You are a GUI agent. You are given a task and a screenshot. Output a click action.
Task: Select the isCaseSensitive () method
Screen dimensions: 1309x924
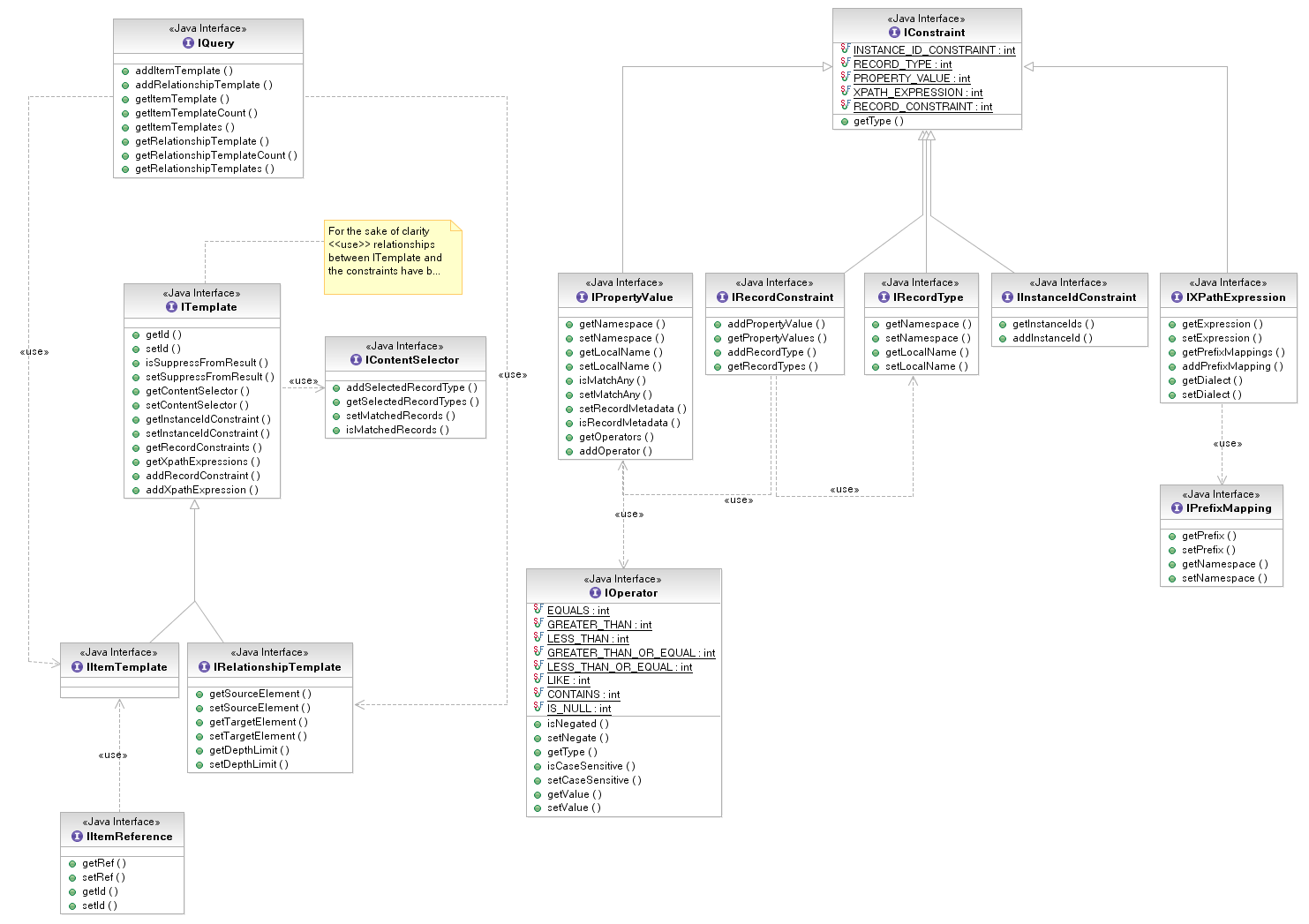(591, 766)
